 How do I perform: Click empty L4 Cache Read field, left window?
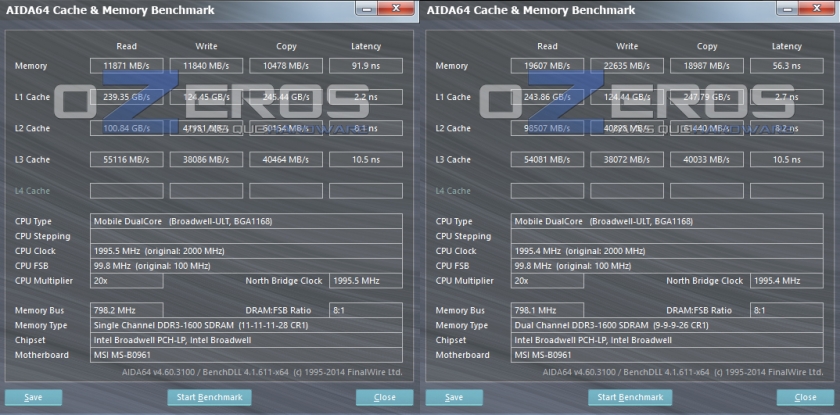pos(126,191)
